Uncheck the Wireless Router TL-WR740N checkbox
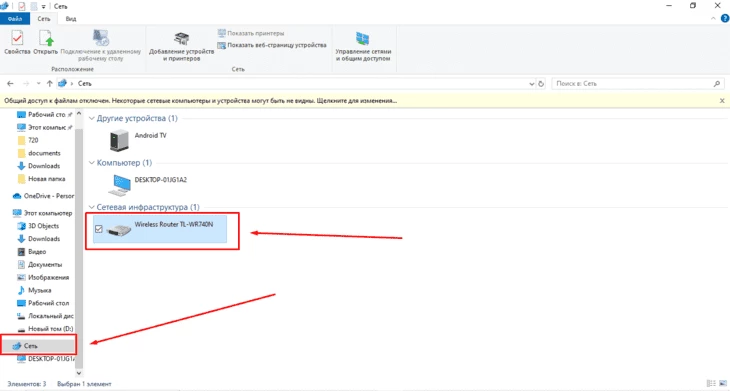Viewport: 730px width, 391px height. tap(99, 229)
